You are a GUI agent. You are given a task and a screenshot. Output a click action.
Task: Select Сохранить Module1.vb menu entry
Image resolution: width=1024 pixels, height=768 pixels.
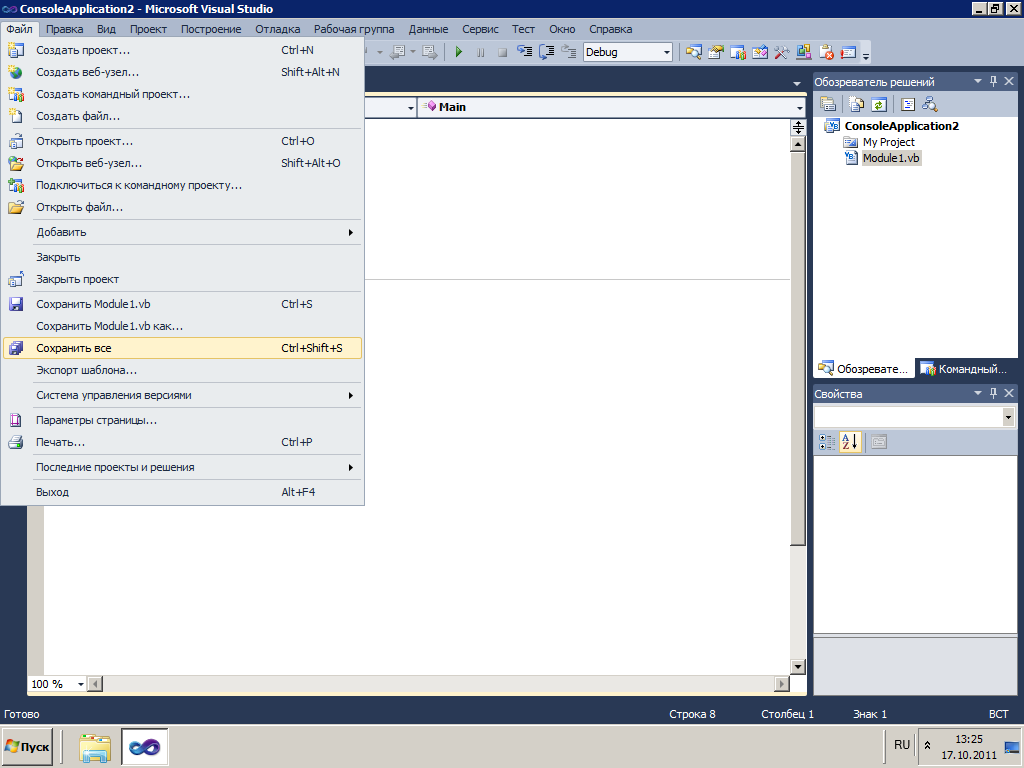click(x=182, y=304)
